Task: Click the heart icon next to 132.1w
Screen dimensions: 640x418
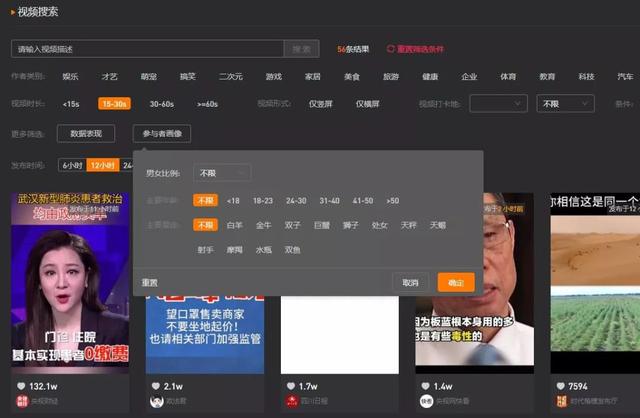Action: click(21, 386)
